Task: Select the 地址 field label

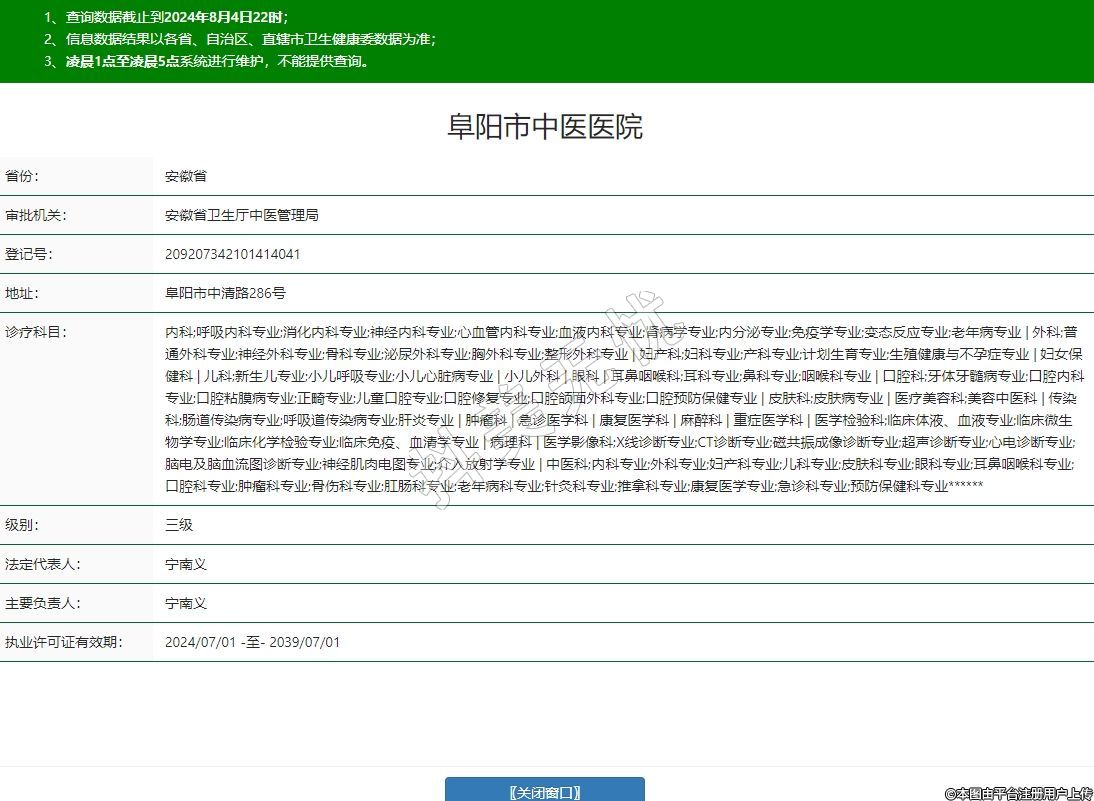Action: (x=22, y=293)
